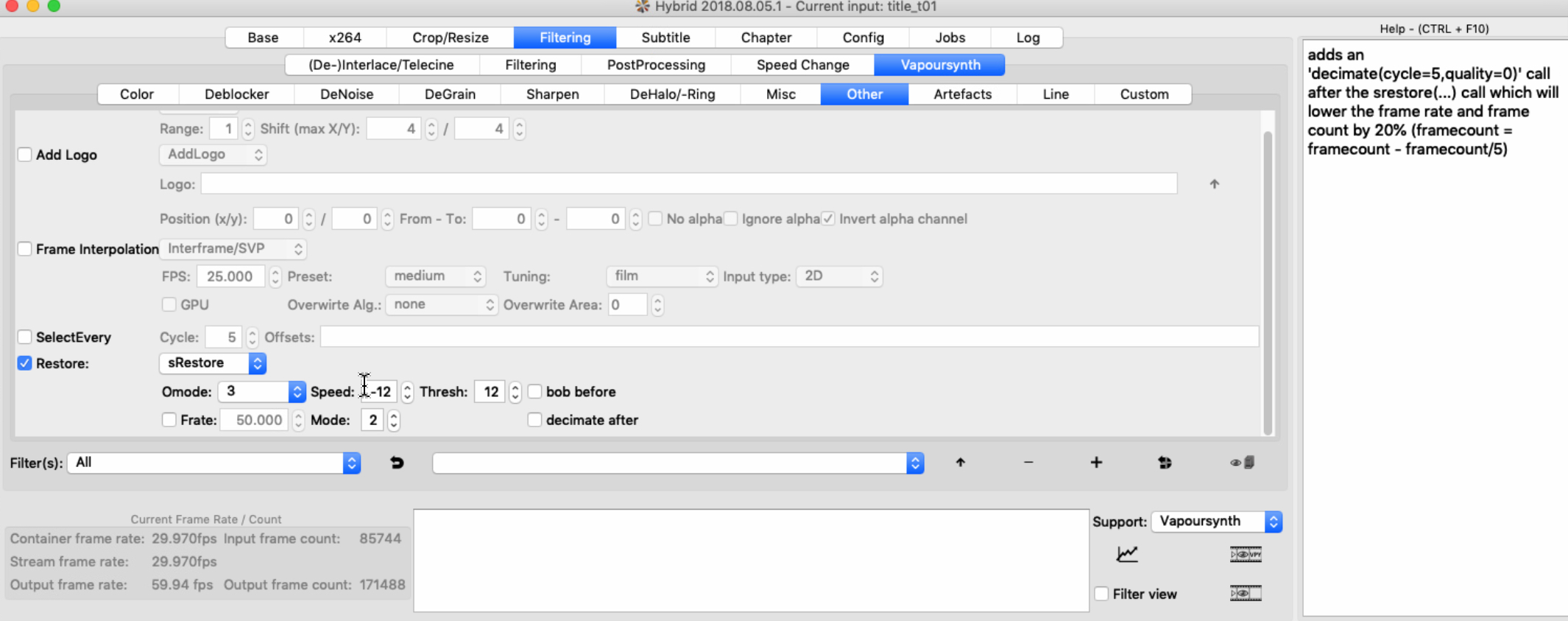Open the Artefacts filter tab

962,94
